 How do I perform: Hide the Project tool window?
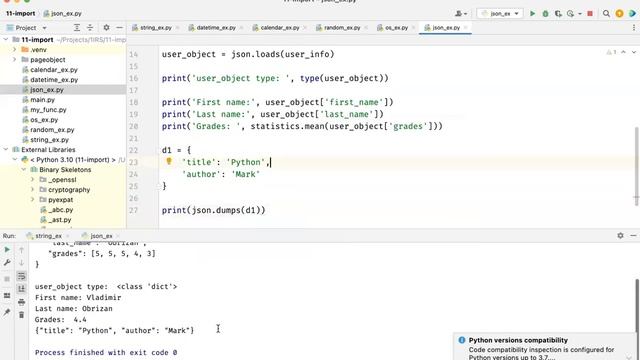tap(119, 28)
